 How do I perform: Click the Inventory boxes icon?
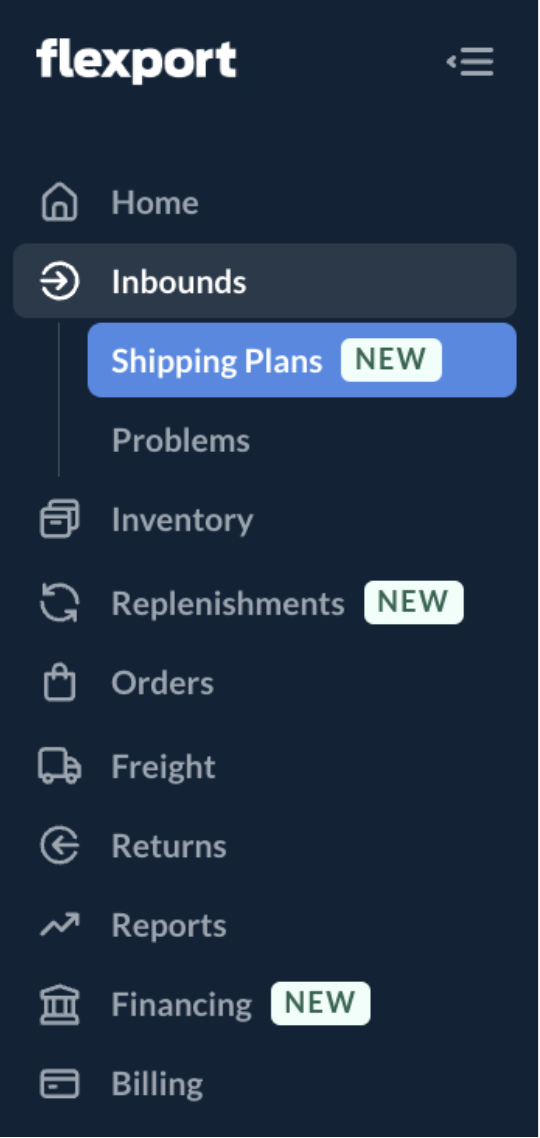point(60,520)
